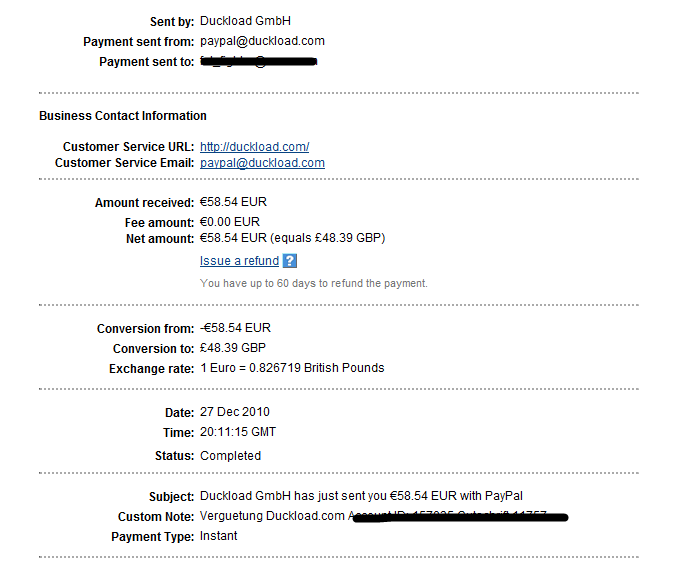685x562 pixels.
Task: Click the date 27 Dec 2010
Action: (x=235, y=412)
